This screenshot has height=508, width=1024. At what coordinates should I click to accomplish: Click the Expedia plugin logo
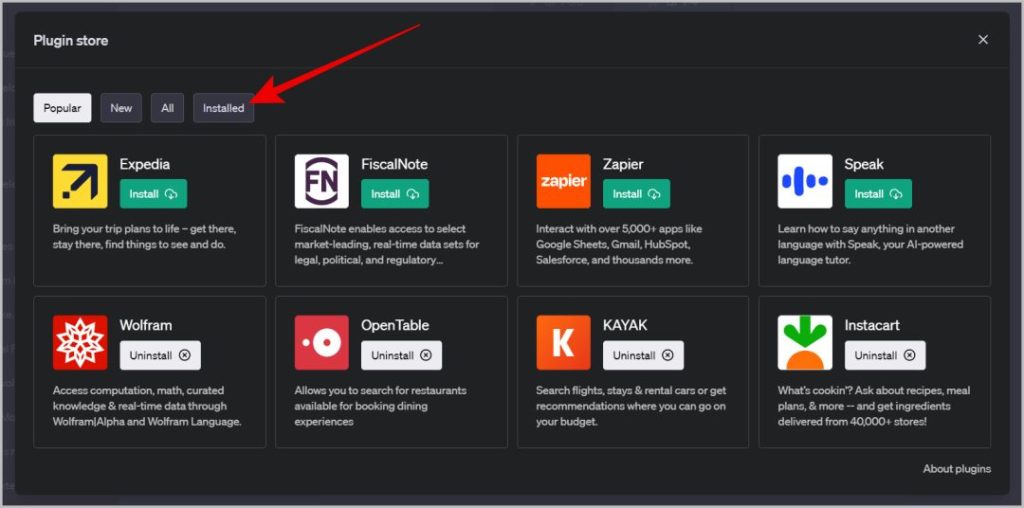pyautogui.click(x=80, y=182)
